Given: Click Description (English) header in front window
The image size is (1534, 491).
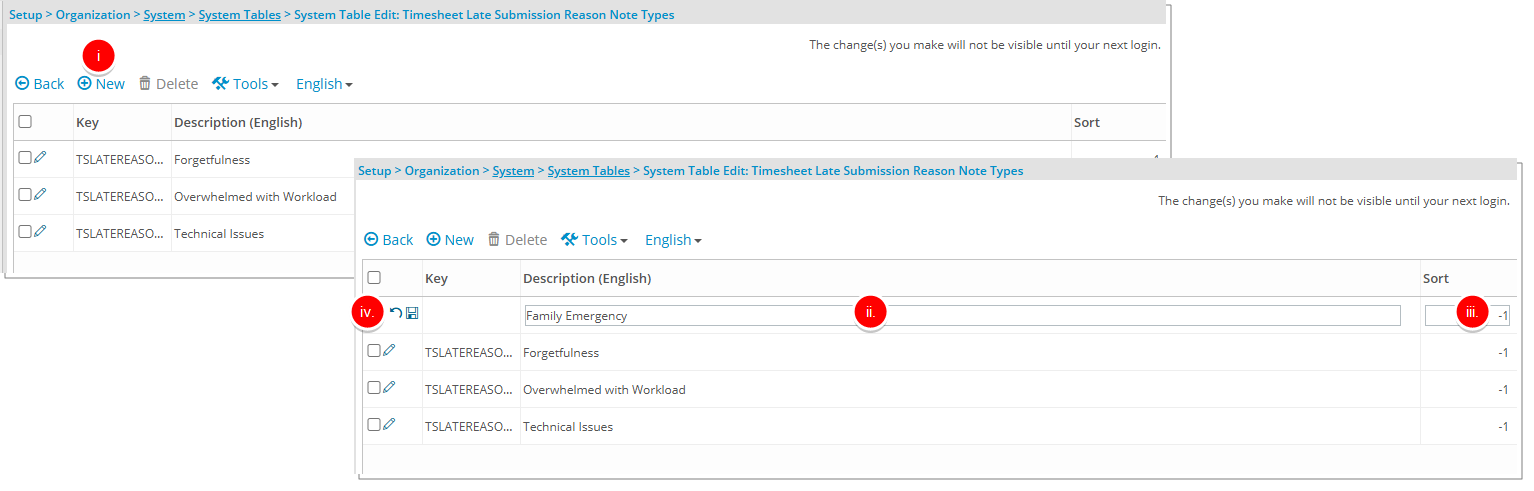Looking at the screenshot, I should [x=587, y=278].
